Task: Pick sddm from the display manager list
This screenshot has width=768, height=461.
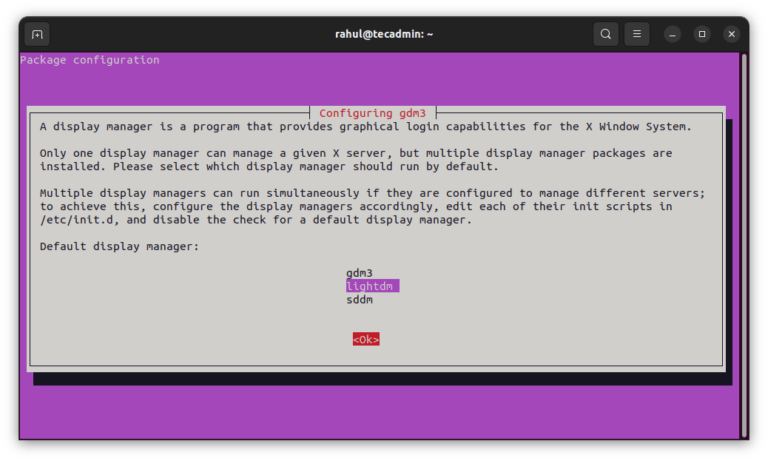Action: [x=359, y=299]
